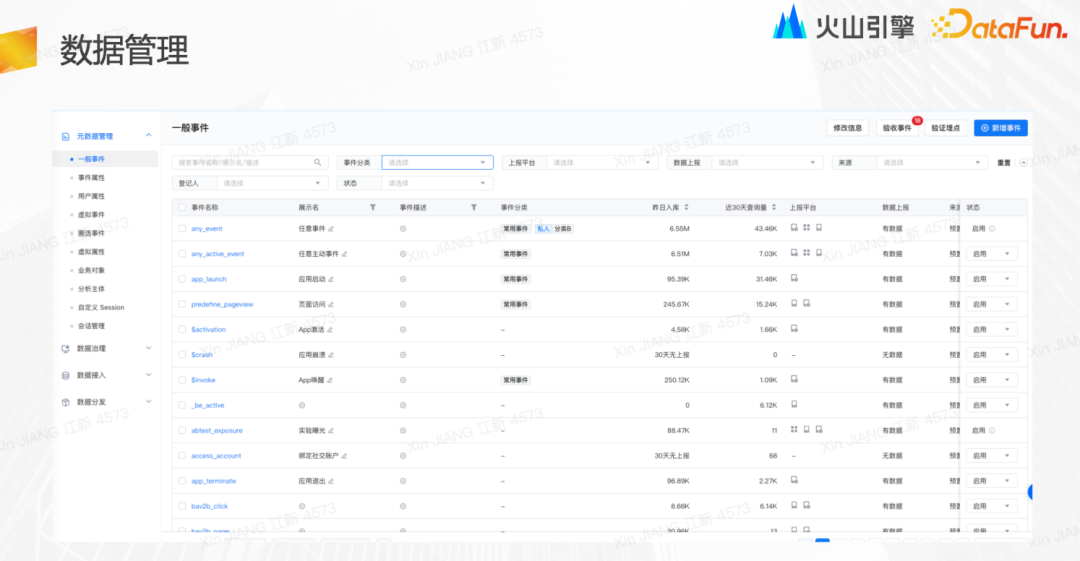Select 用户属性 in sidebar
Screen dimensions: 1080x561
click(92, 196)
